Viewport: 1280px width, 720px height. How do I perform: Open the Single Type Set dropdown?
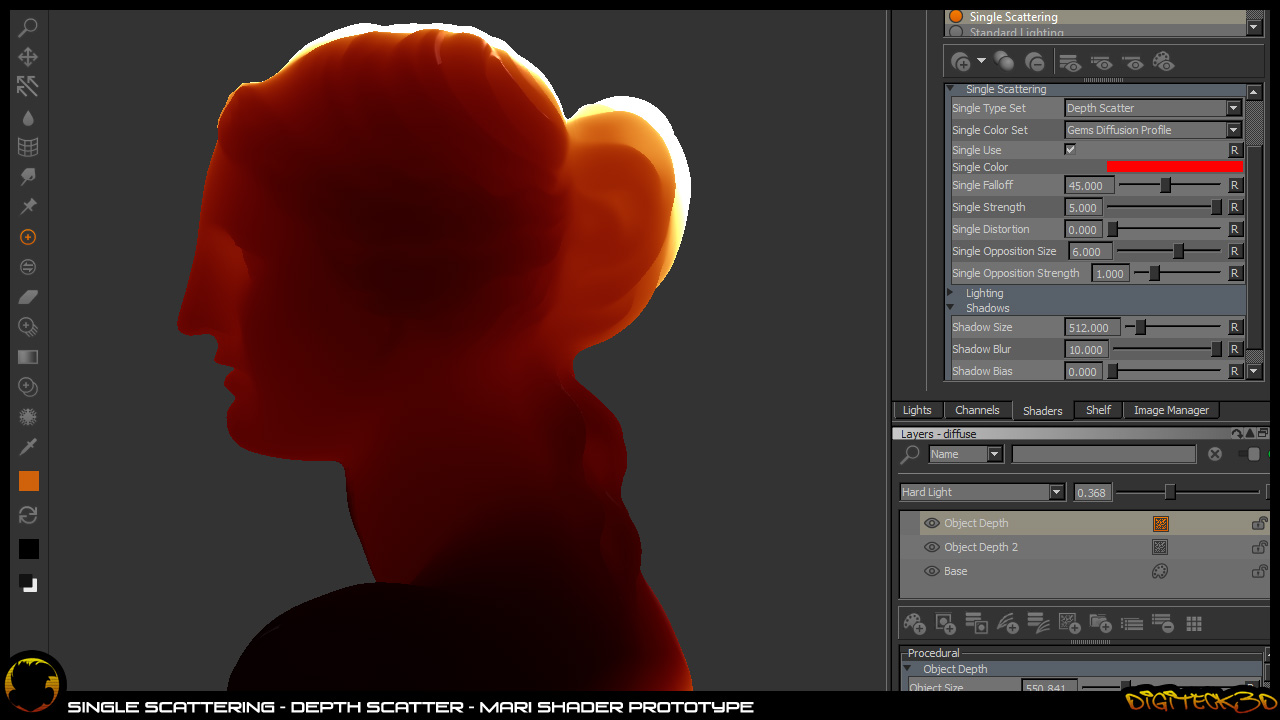click(x=1153, y=108)
